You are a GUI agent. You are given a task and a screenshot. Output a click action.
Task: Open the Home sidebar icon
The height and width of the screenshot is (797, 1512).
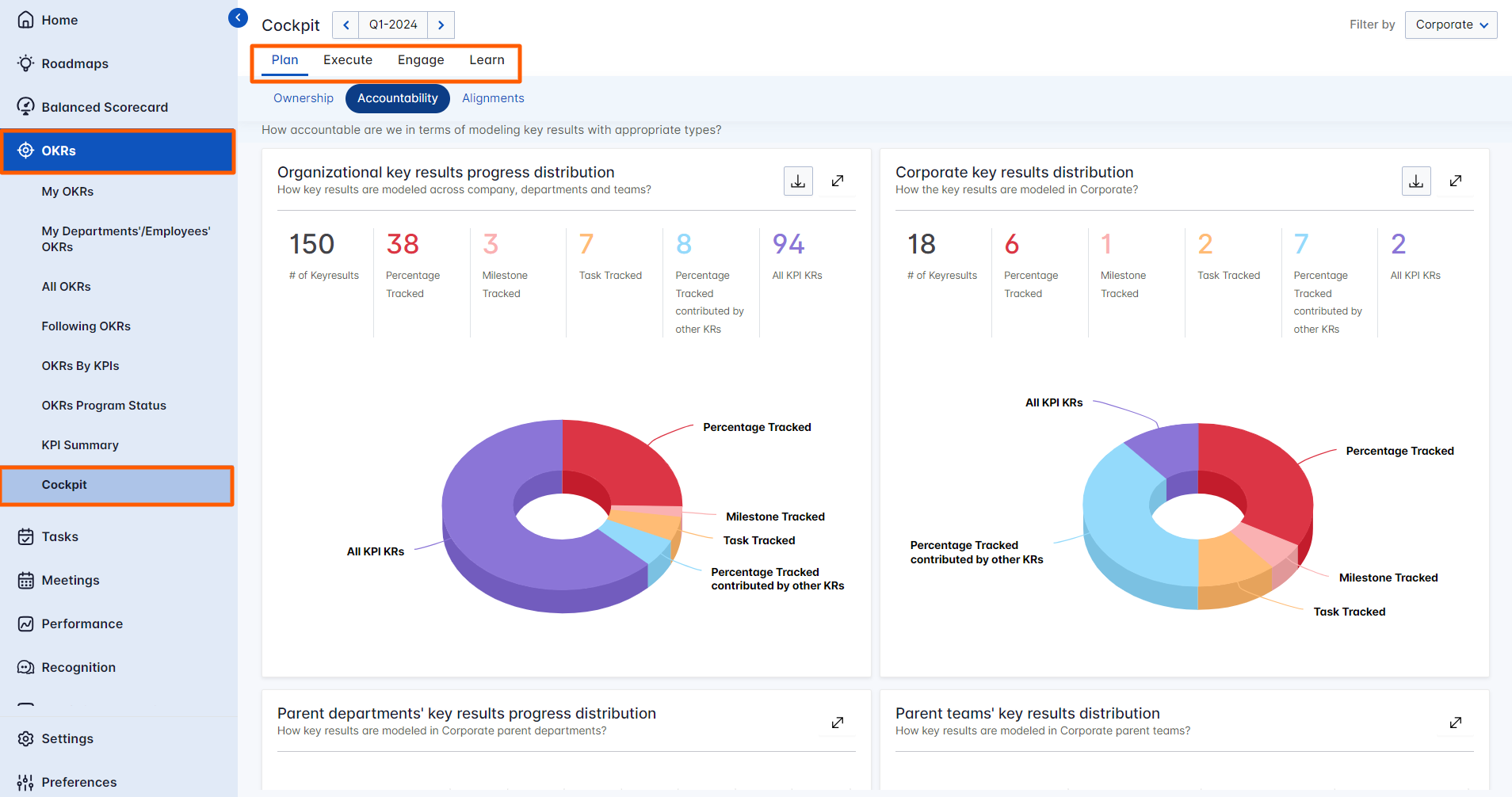click(x=26, y=19)
